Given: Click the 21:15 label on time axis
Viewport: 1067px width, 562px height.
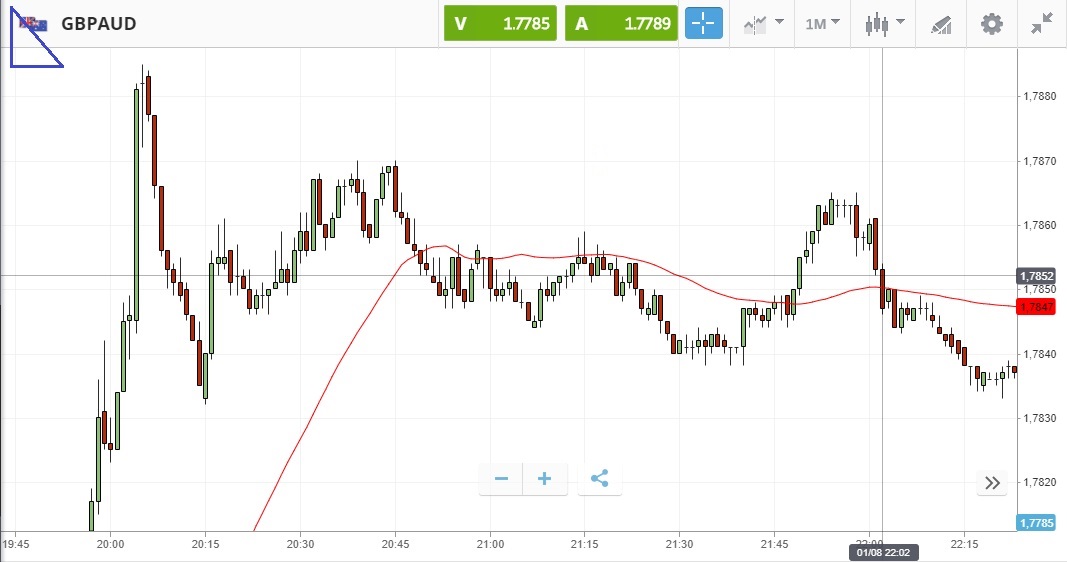Looking at the screenshot, I should [x=584, y=544].
